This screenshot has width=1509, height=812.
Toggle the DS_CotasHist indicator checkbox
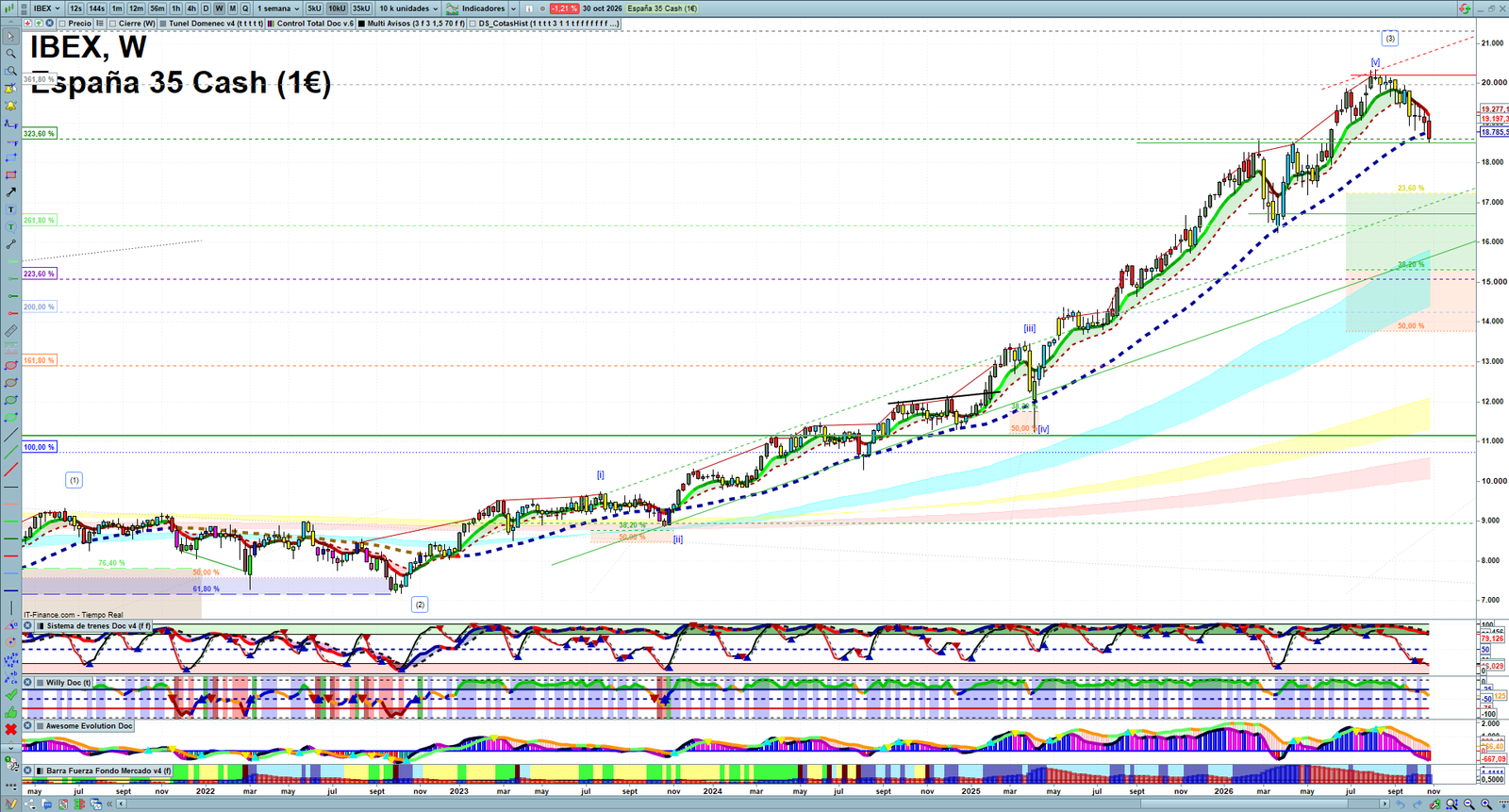click(473, 24)
